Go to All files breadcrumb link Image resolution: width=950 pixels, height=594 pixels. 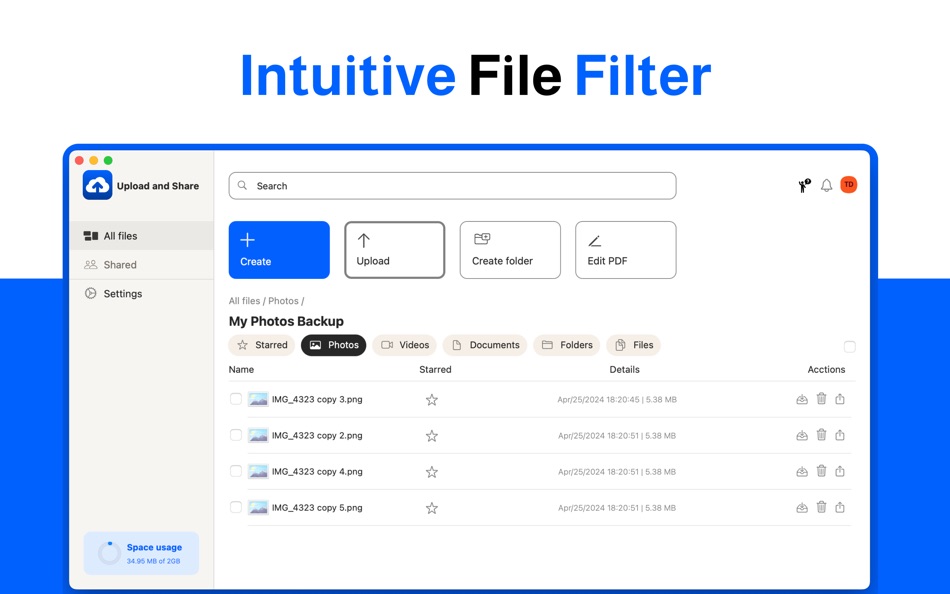click(244, 301)
